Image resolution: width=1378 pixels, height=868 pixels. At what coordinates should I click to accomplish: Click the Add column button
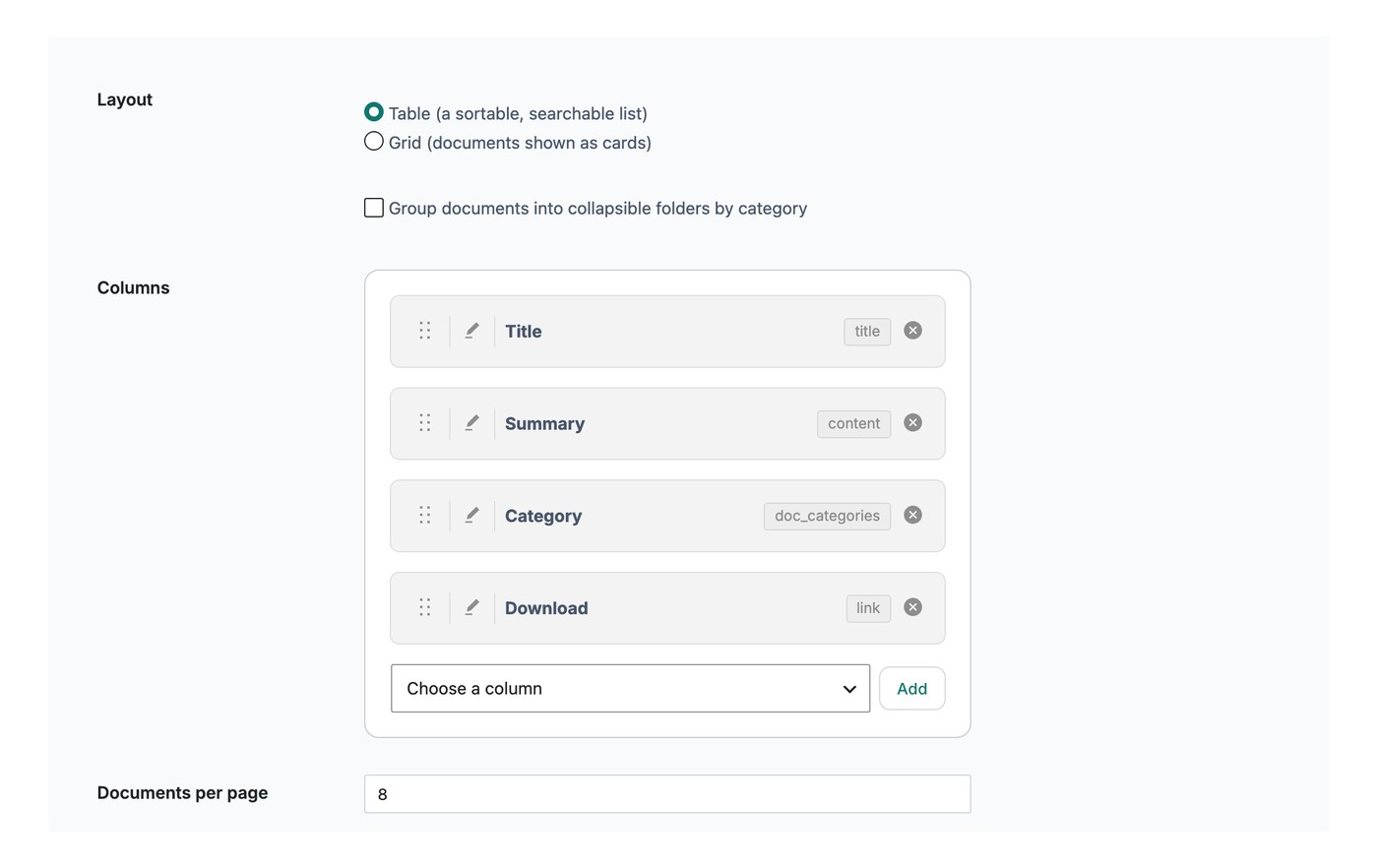(911, 689)
